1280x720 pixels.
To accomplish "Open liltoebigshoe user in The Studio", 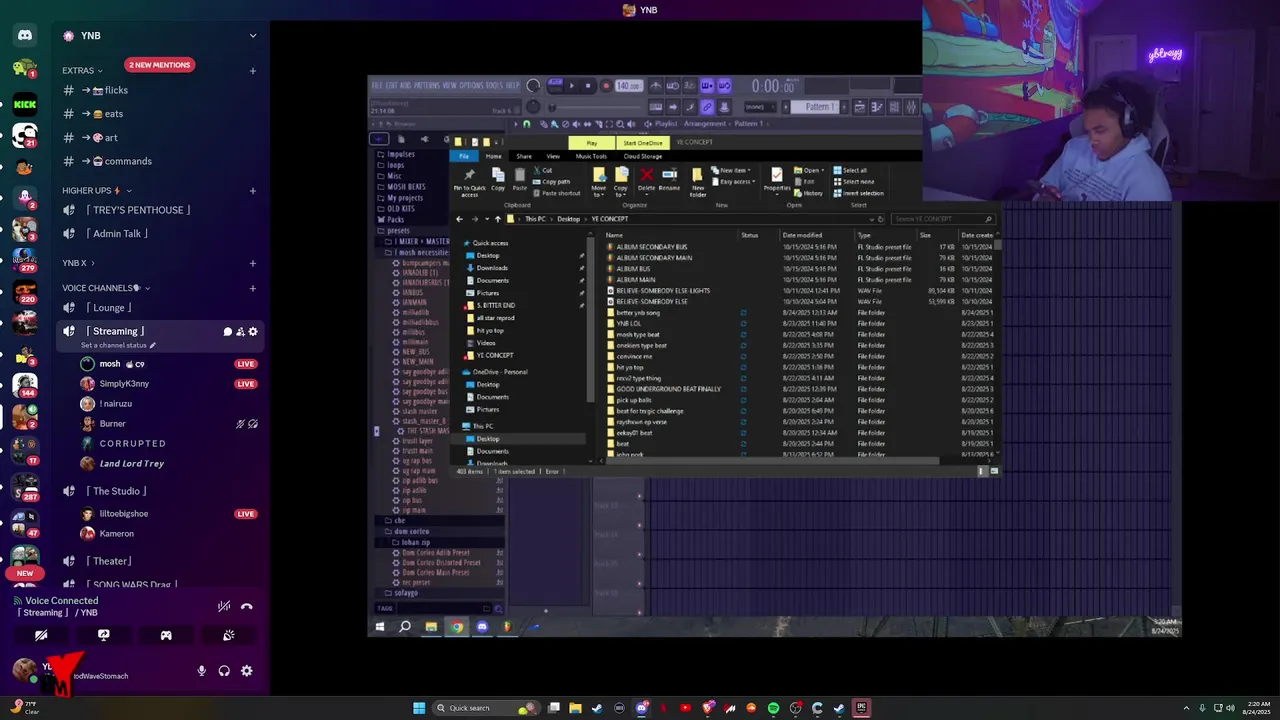I will coord(168,514).
